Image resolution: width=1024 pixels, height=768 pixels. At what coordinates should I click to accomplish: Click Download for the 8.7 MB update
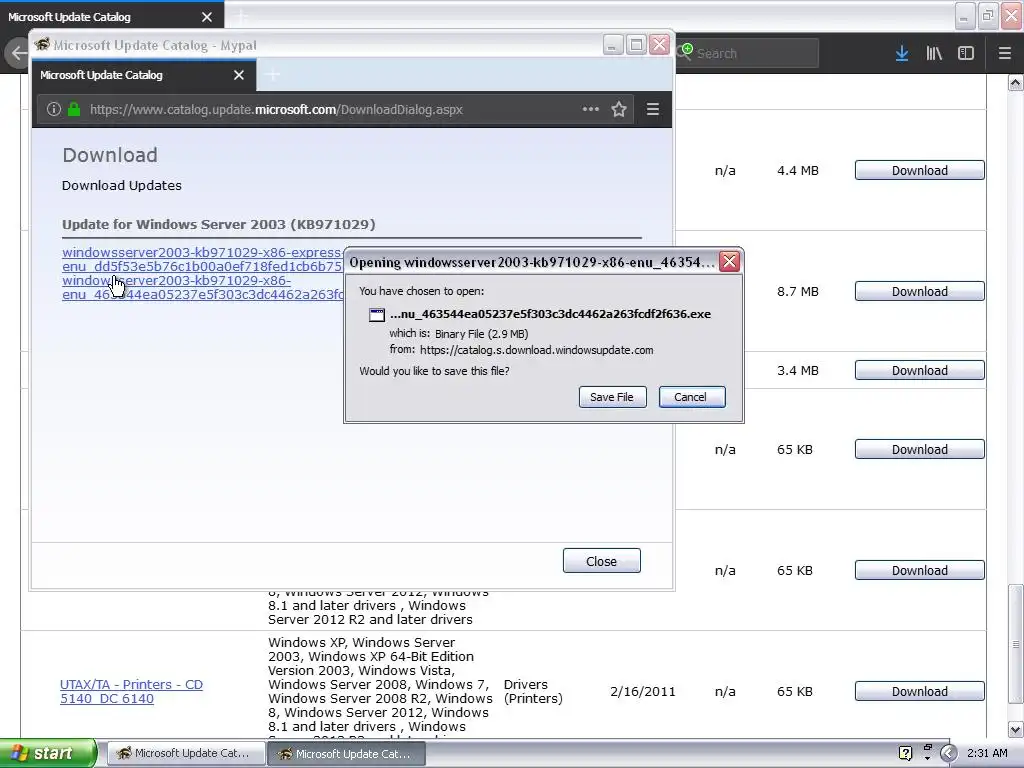pyautogui.click(x=920, y=291)
